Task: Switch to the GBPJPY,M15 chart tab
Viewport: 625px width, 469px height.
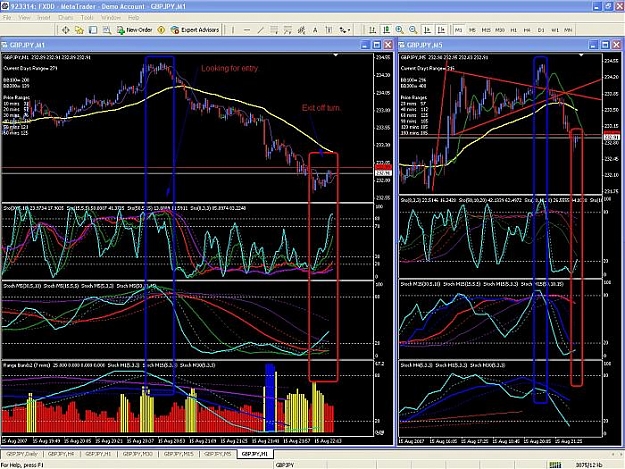Action: pyautogui.click(x=179, y=454)
